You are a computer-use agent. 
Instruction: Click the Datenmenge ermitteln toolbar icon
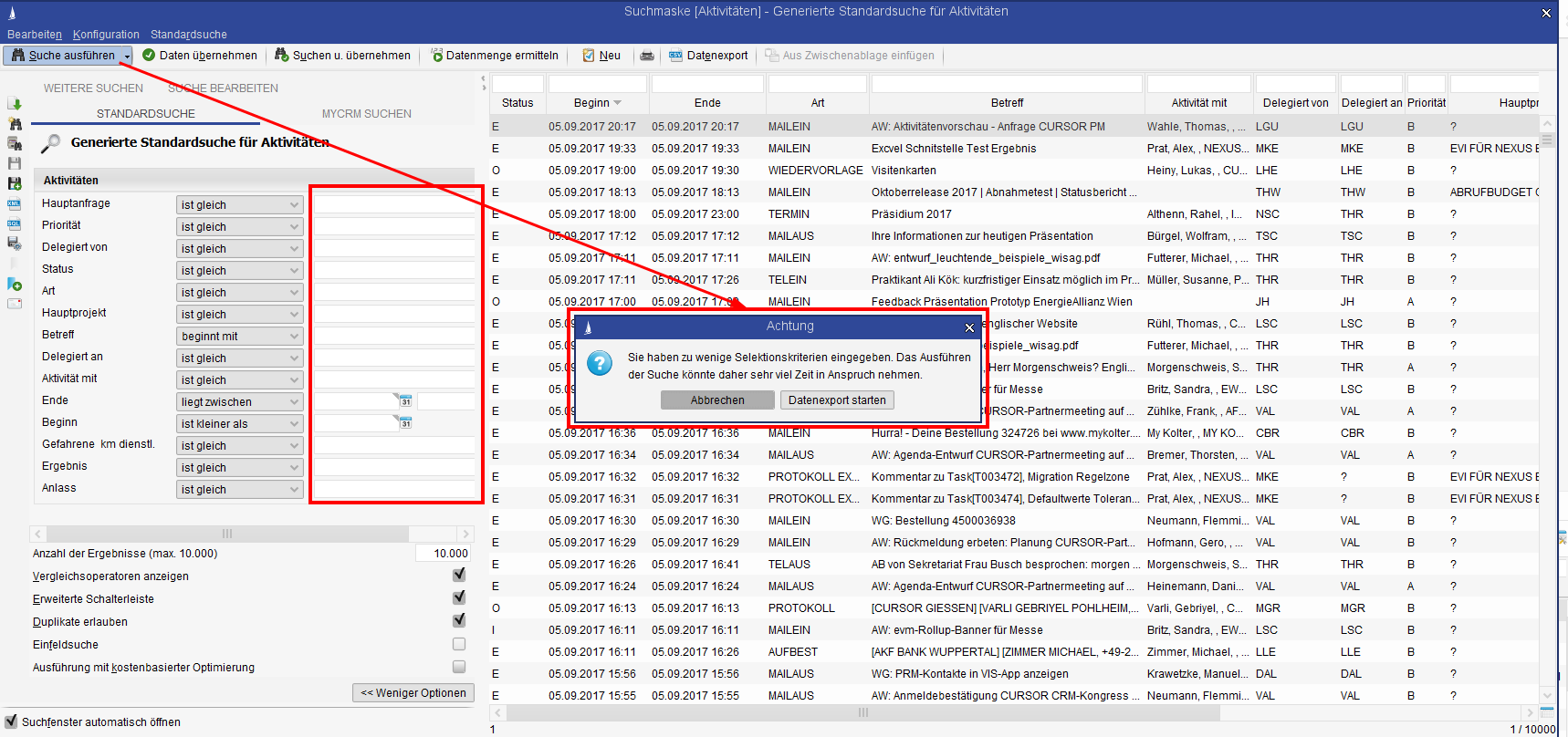(436, 56)
